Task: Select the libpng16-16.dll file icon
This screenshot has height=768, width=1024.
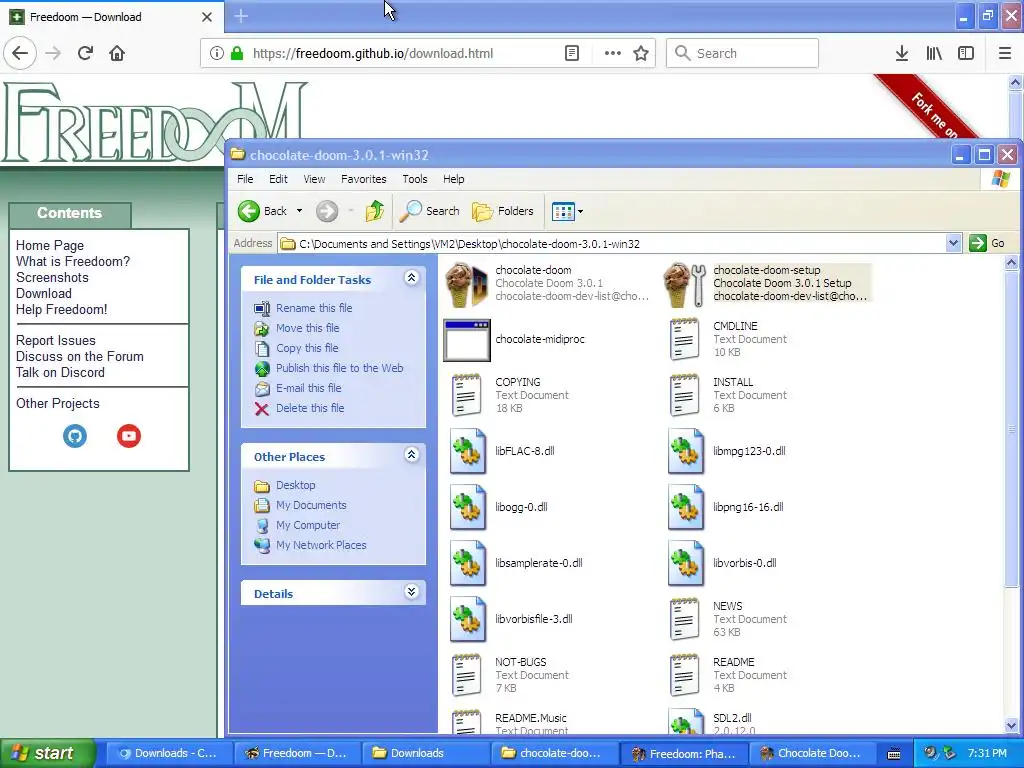Action: tap(686, 507)
